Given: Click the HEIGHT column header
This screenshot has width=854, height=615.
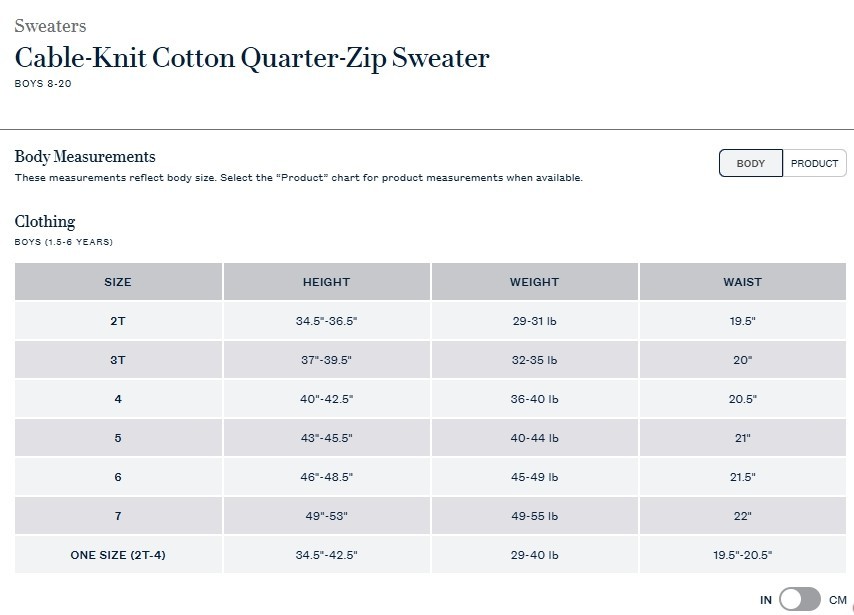Looking at the screenshot, I should (x=326, y=282).
